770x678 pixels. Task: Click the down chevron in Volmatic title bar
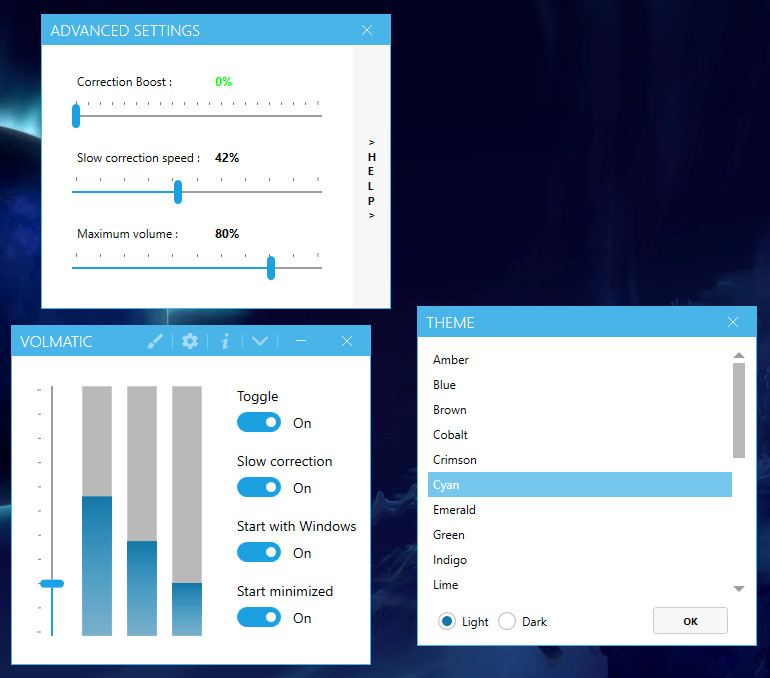(260, 341)
